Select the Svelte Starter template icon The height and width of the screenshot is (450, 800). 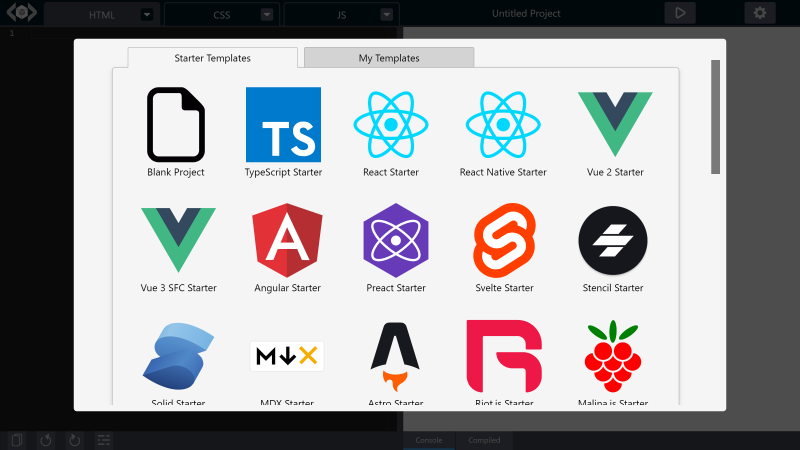[504, 240]
